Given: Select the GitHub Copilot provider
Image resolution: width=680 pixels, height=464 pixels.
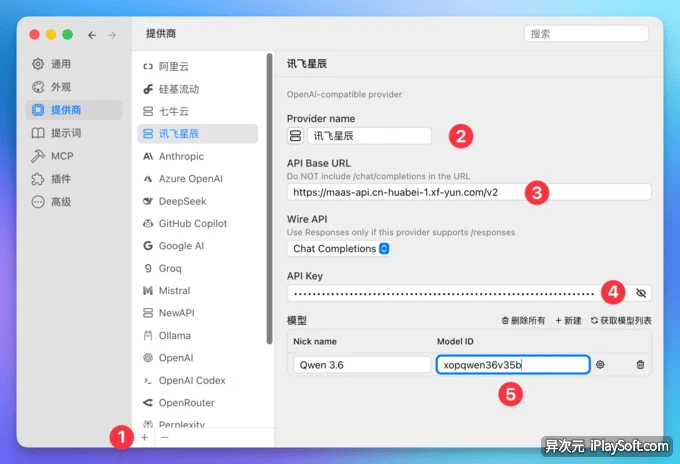Looking at the screenshot, I should tap(198, 223).
